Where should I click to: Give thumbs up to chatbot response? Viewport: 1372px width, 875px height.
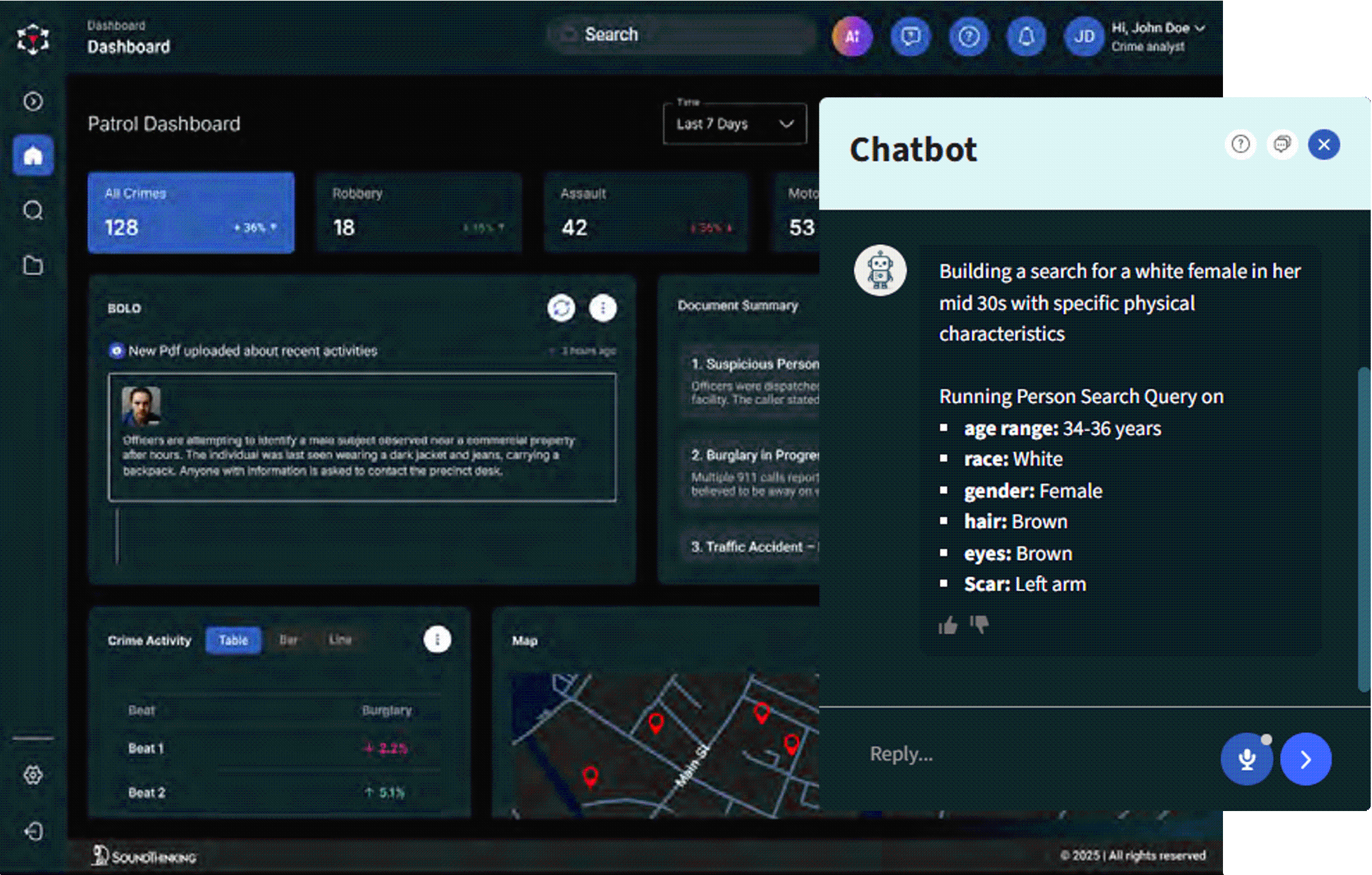tap(948, 625)
